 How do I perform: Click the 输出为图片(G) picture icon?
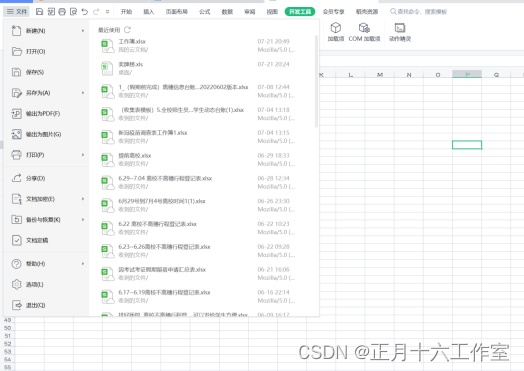tap(16, 134)
